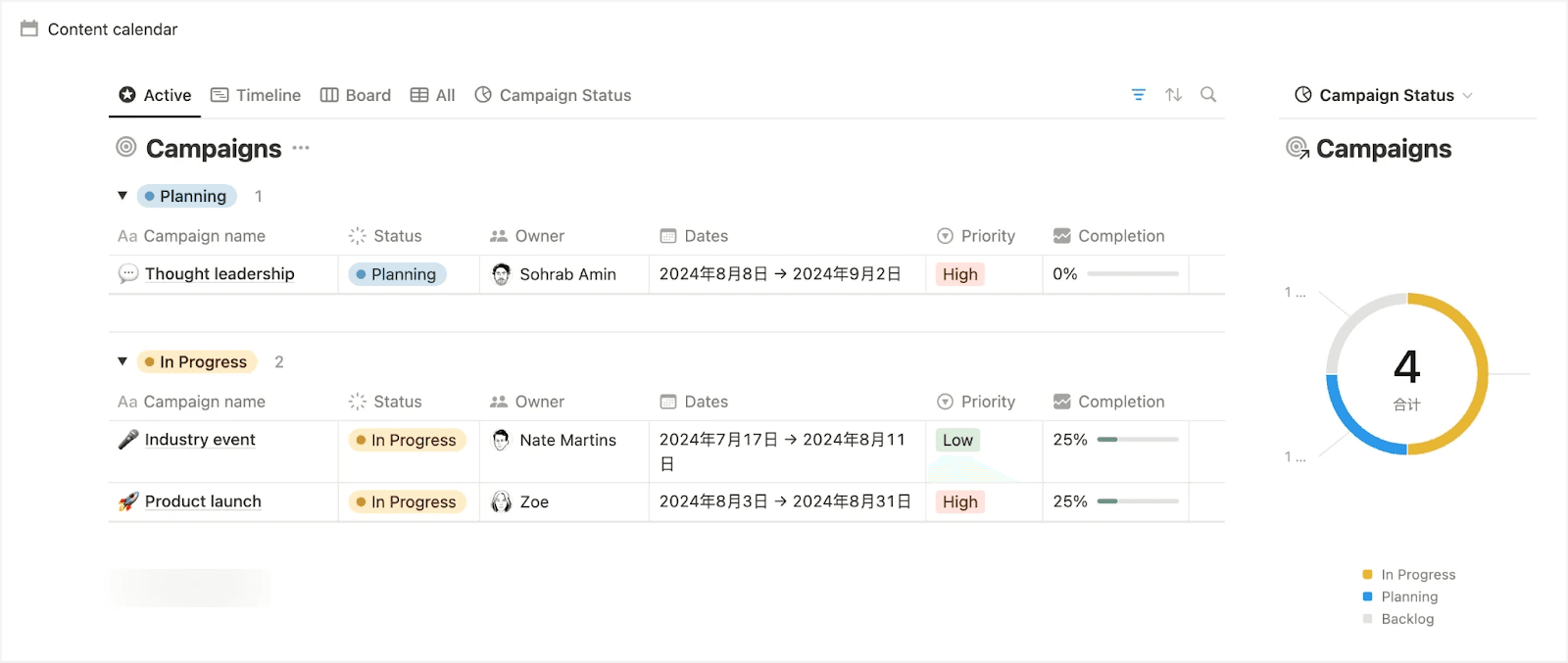The height and width of the screenshot is (663, 1568).
Task: Click the filter icon above the table
Action: coord(1138,95)
